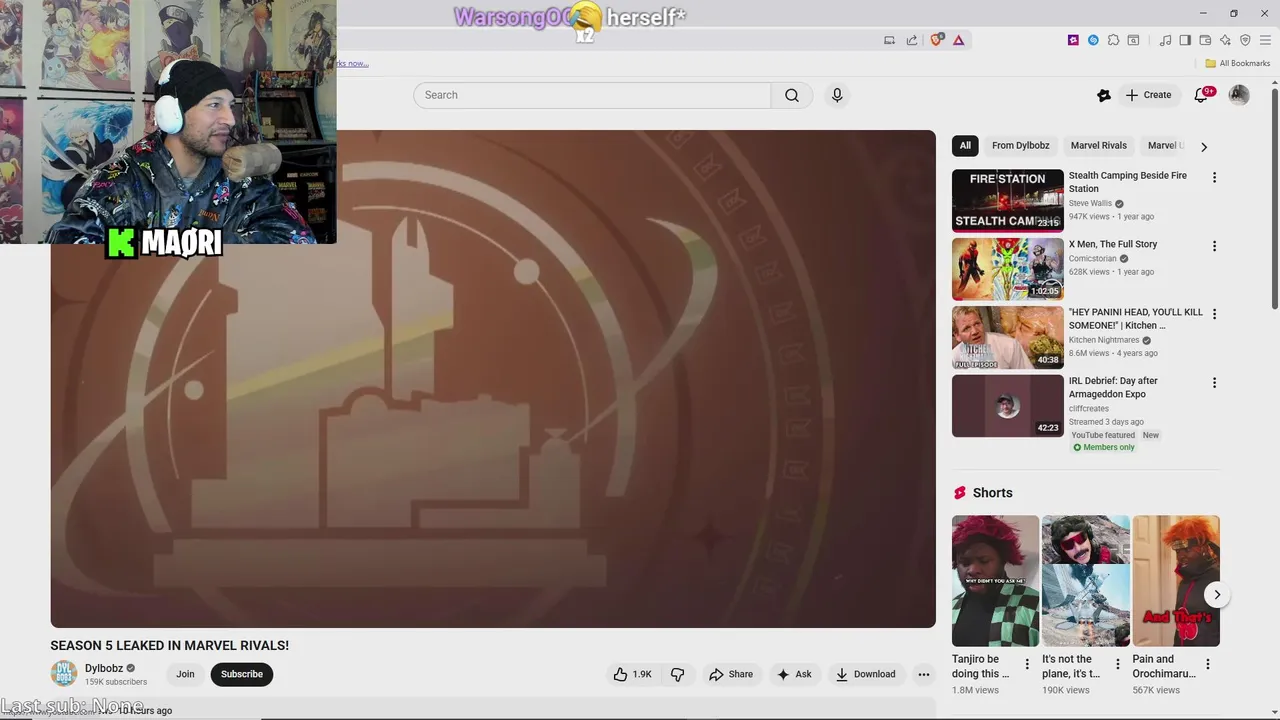This screenshot has height=720, width=1280.
Task: Open X Men Full Story thumbnail
Action: (1008, 269)
